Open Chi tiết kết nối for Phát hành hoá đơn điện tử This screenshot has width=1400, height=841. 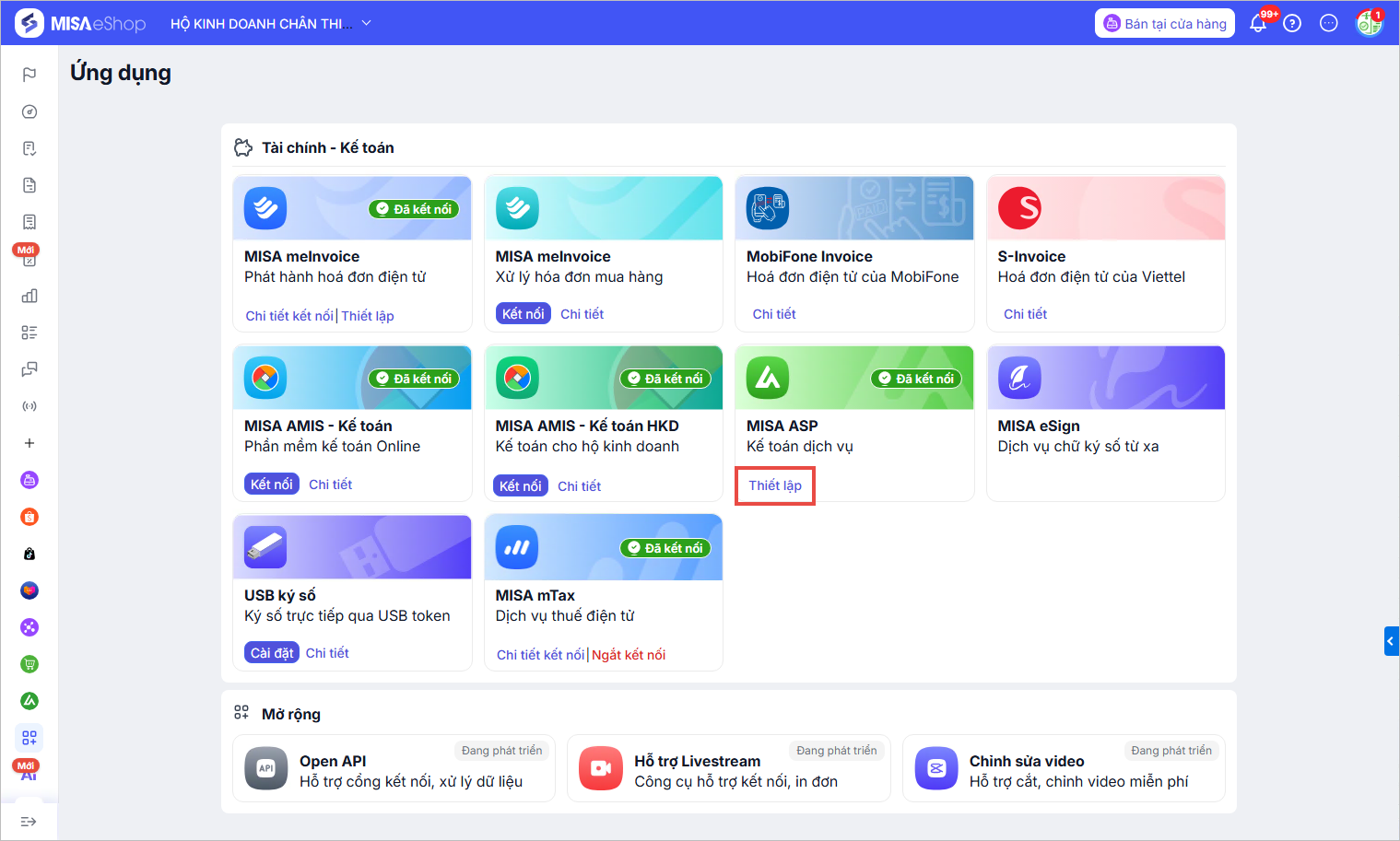point(289,316)
